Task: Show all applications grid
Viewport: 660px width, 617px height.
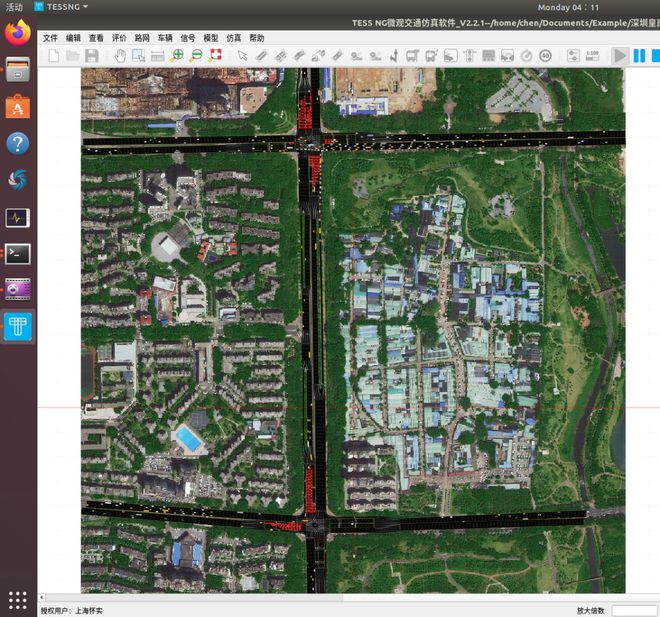Action: pos(18,600)
